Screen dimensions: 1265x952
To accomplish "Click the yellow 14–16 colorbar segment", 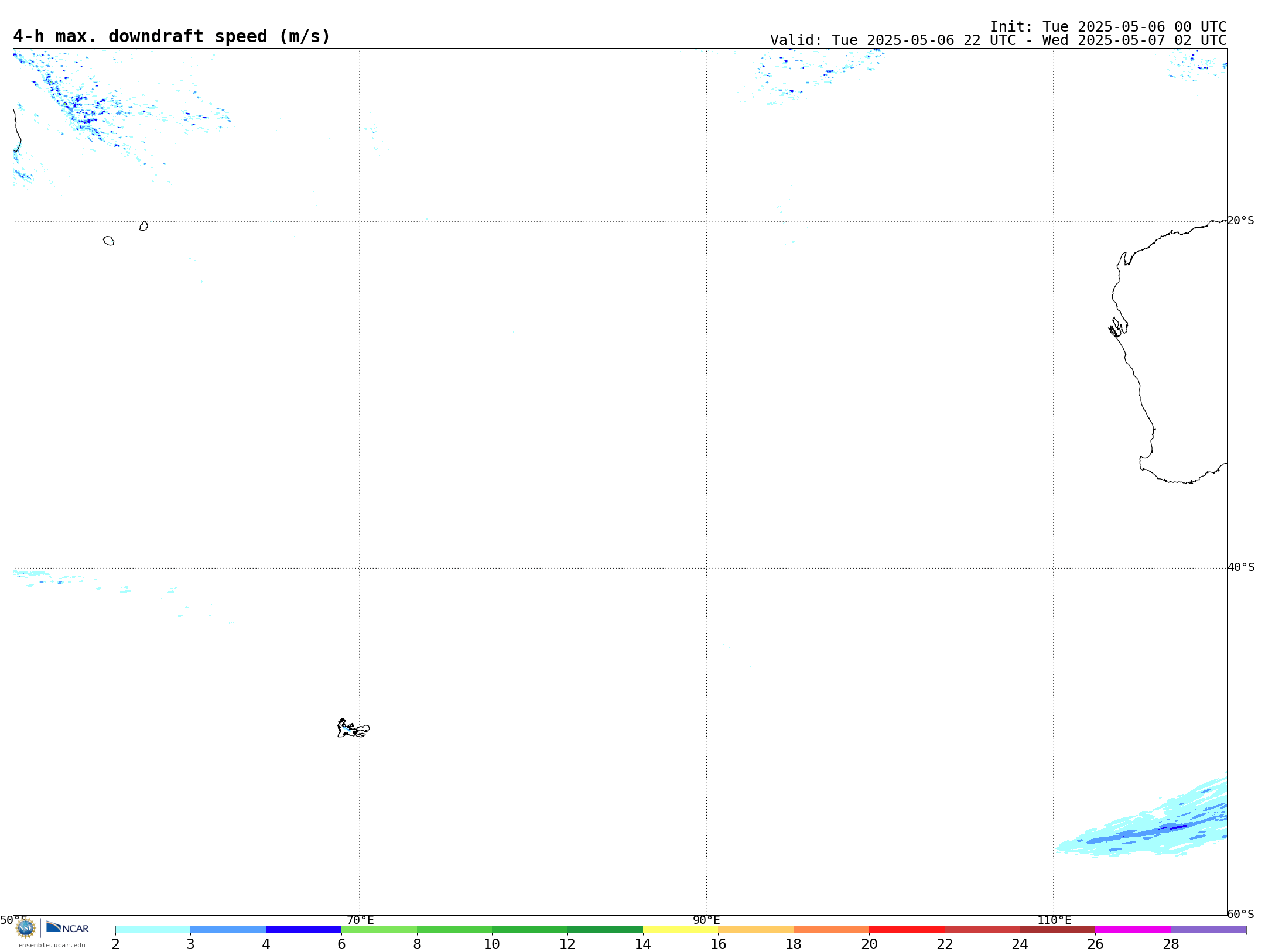I will coord(681,930).
